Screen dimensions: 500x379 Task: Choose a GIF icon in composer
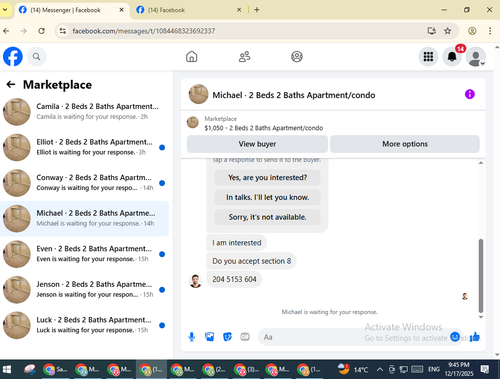coord(245,337)
